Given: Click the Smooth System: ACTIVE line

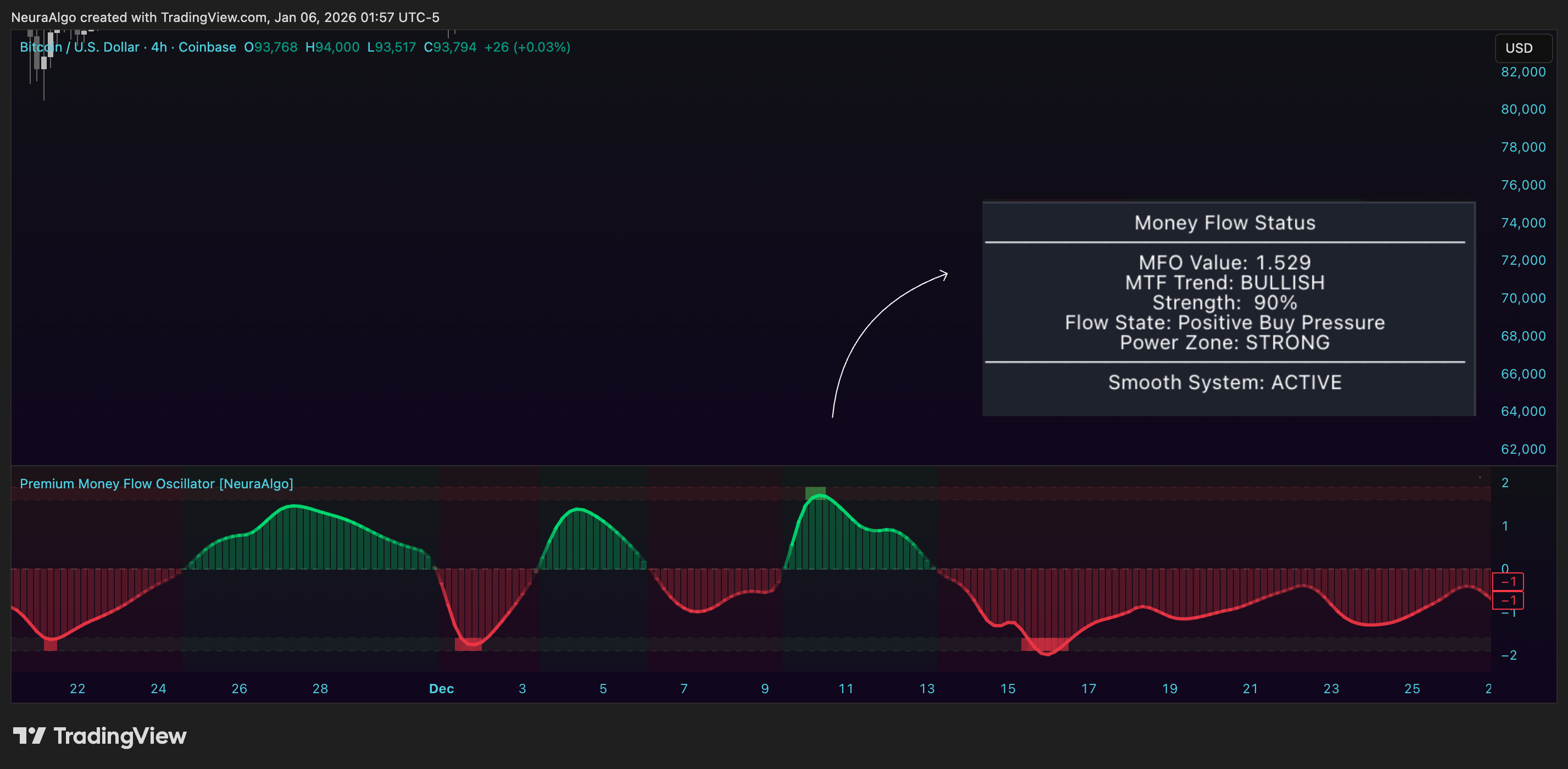Looking at the screenshot, I should pyautogui.click(x=1225, y=382).
